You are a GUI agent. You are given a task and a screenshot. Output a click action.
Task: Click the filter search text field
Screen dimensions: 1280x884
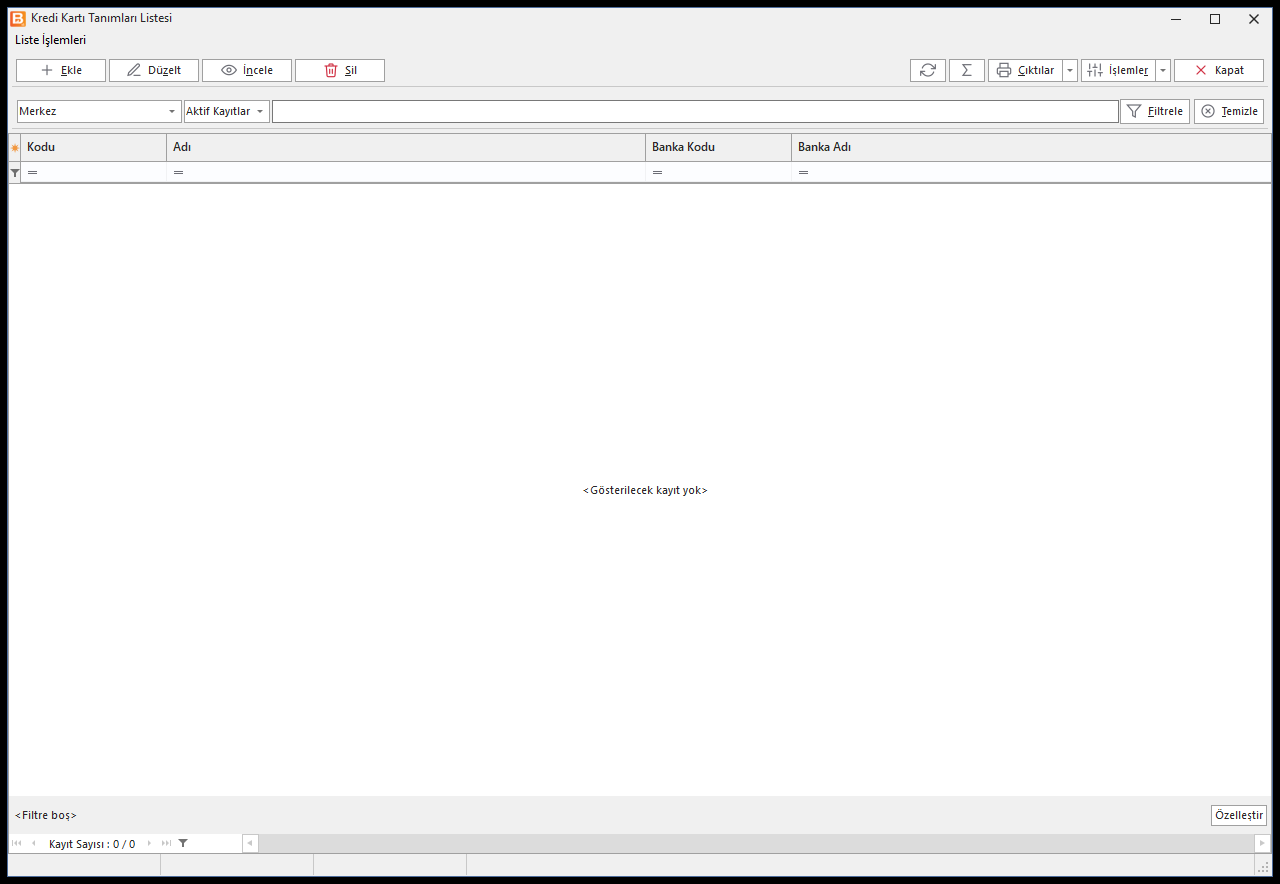[x=695, y=111]
